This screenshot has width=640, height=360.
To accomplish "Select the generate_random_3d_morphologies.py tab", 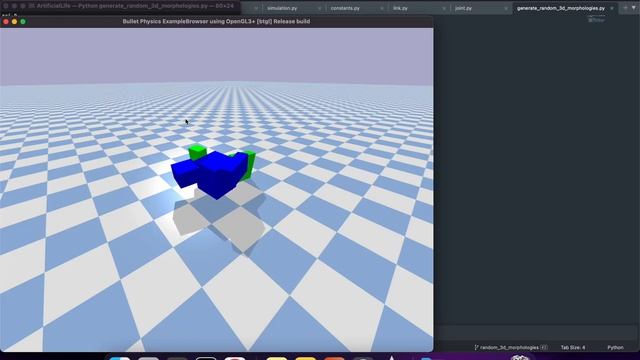I will 561,8.
